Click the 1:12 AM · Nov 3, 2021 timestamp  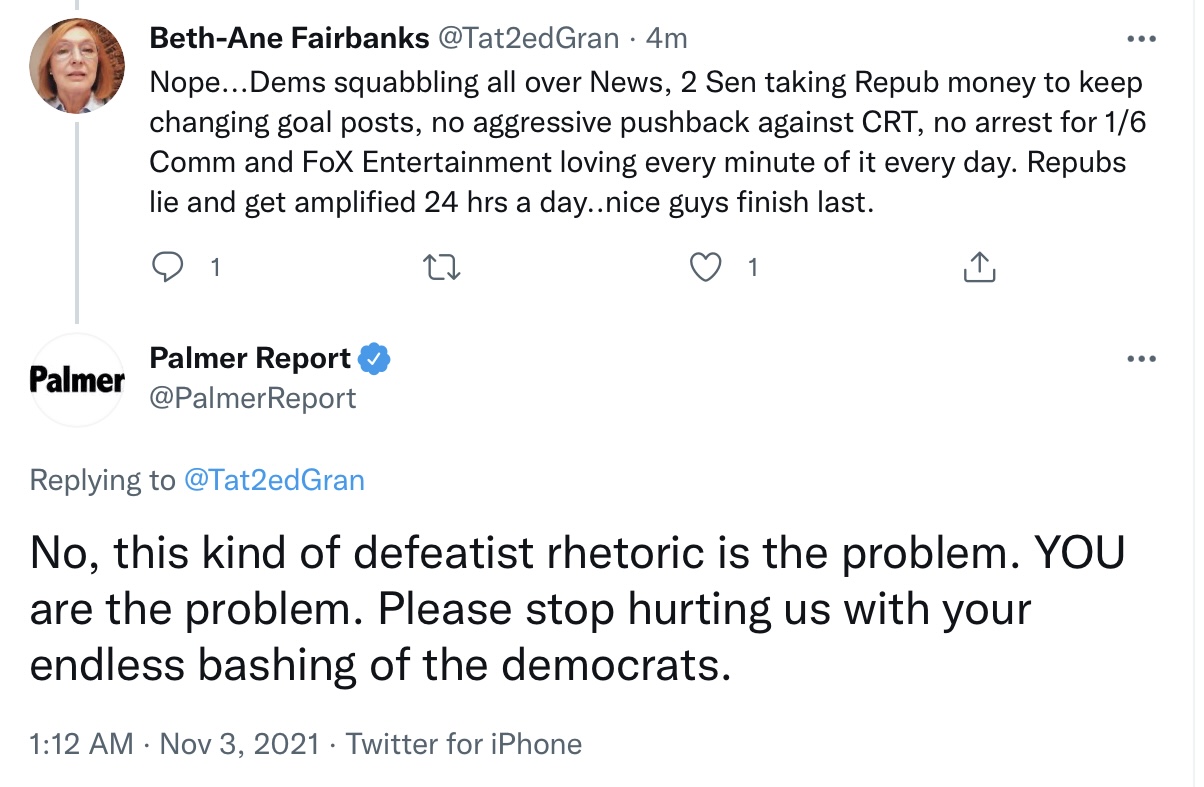pyautogui.click(x=175, y=744)
